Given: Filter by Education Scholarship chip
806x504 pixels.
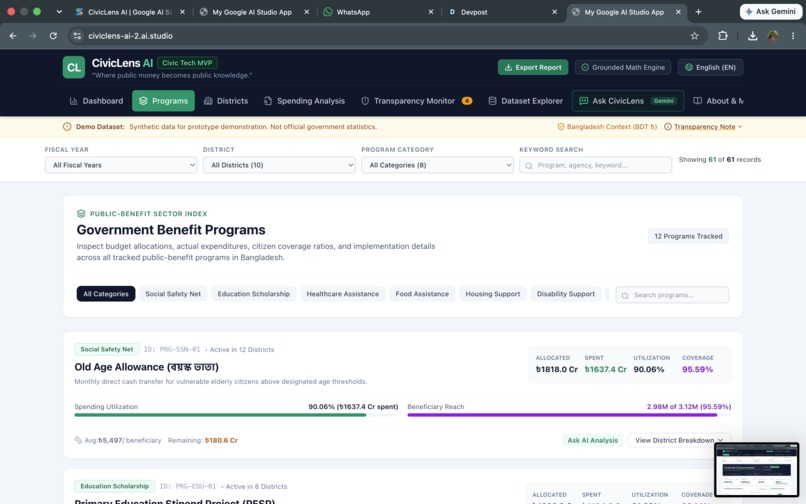Looking at the screenshot, I should [253, 294].
